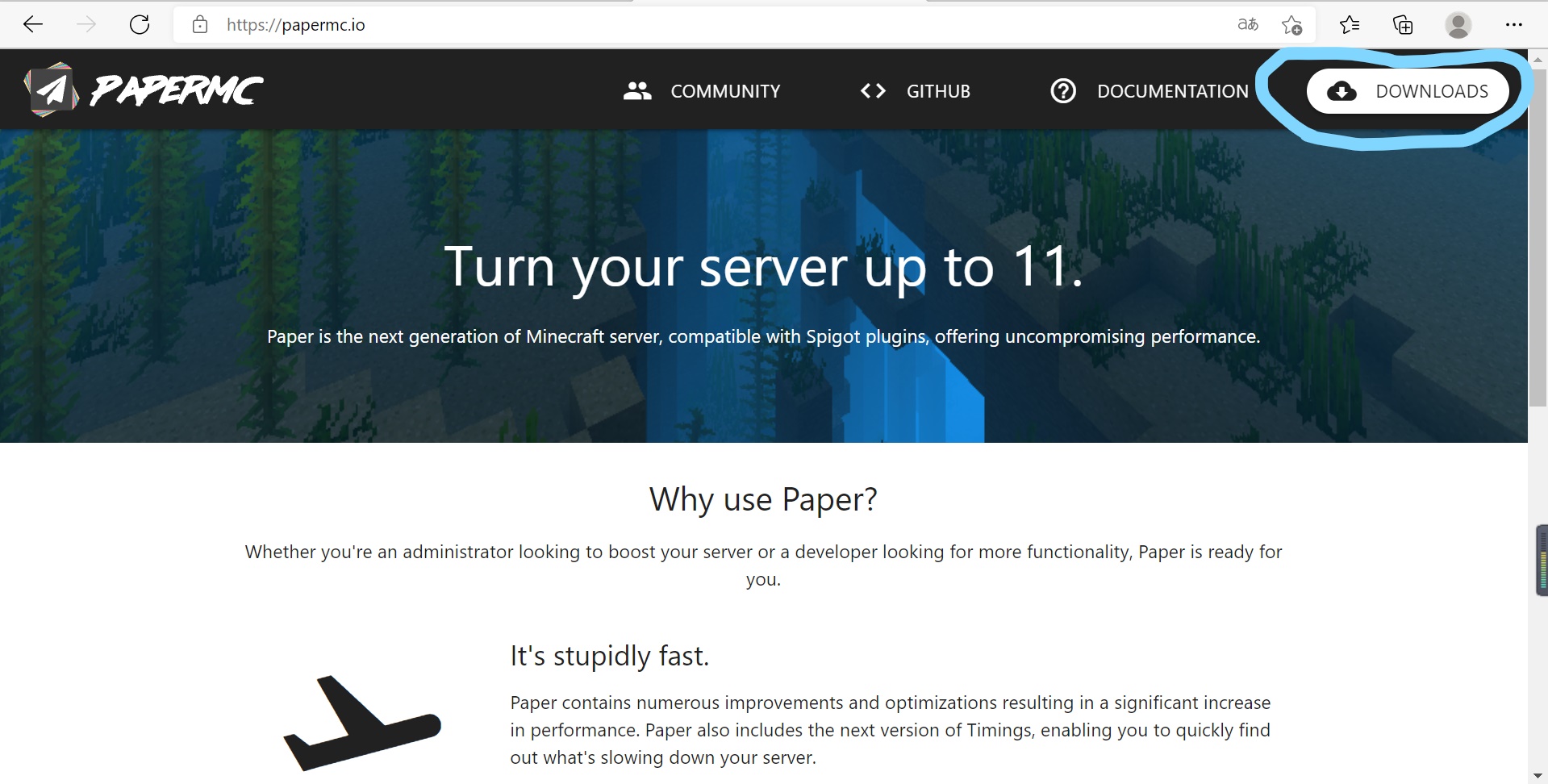Click the airplane illustration icon
The width and height of the screenshot is (1548, 784).
tap(362, 724)
